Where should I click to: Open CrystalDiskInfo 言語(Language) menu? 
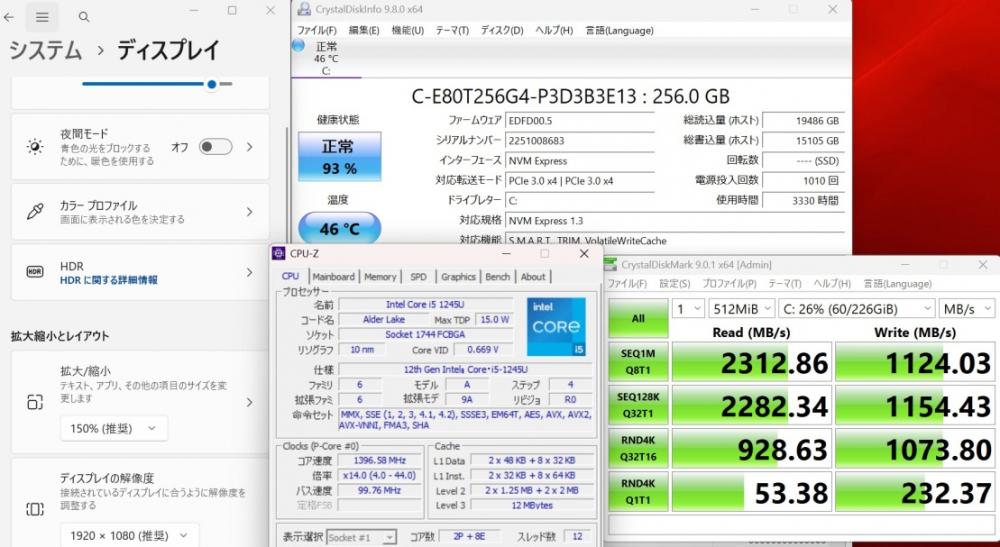[619, 31]
